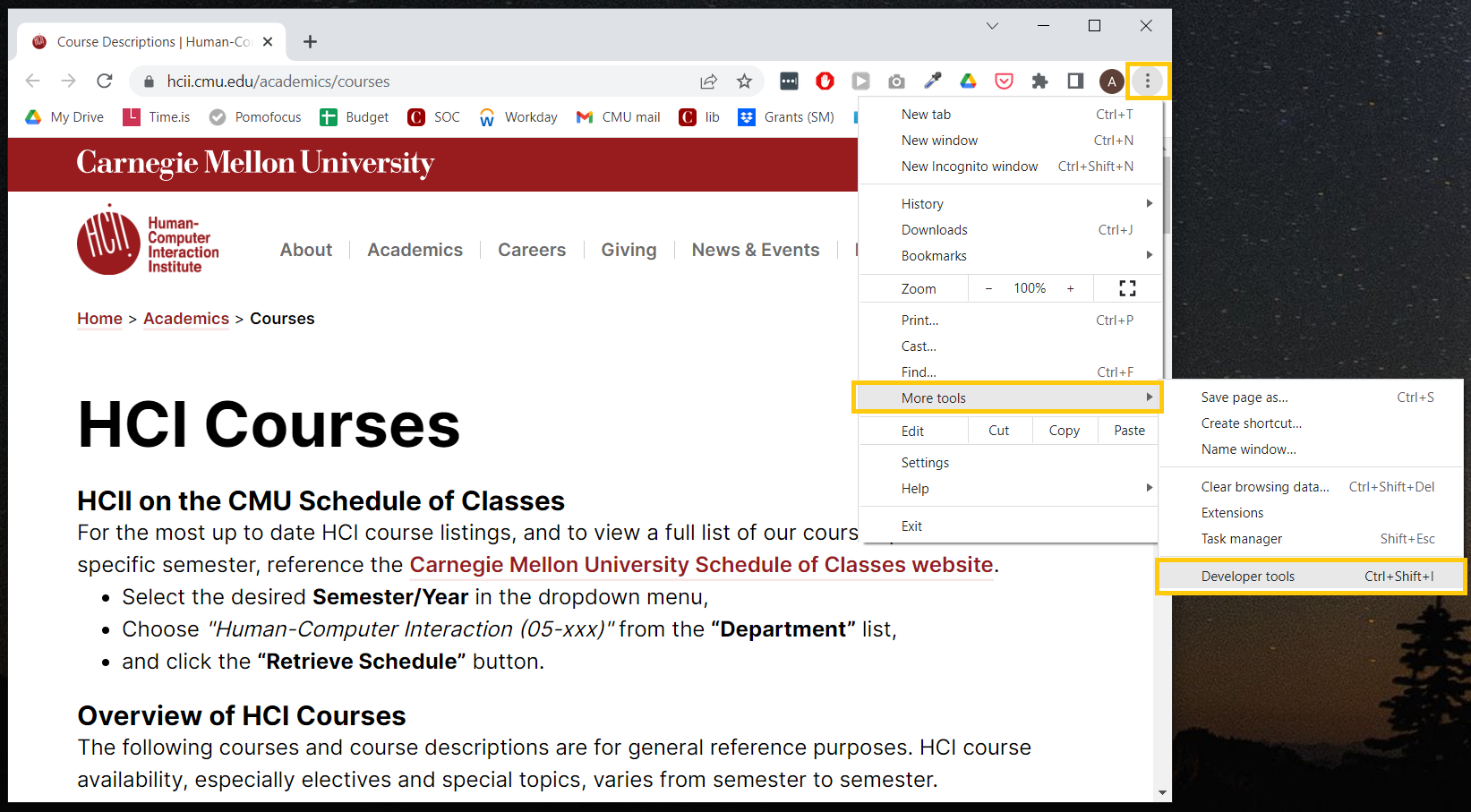Click the camera screenshot extension icon
1471x812 pixels.
tap(896, 81)
